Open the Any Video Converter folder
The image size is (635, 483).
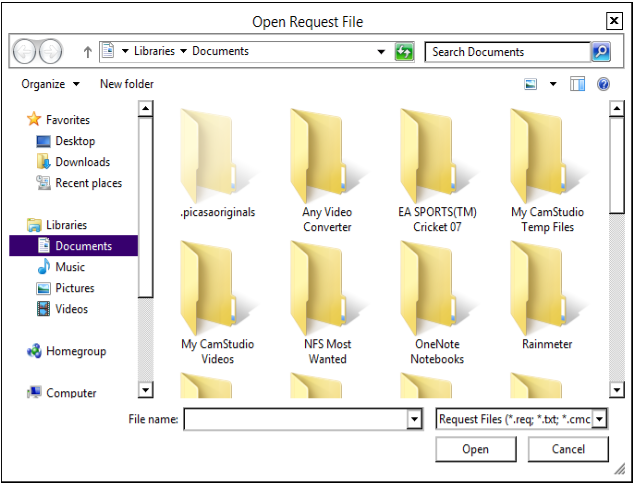click(x=327, y=170)
